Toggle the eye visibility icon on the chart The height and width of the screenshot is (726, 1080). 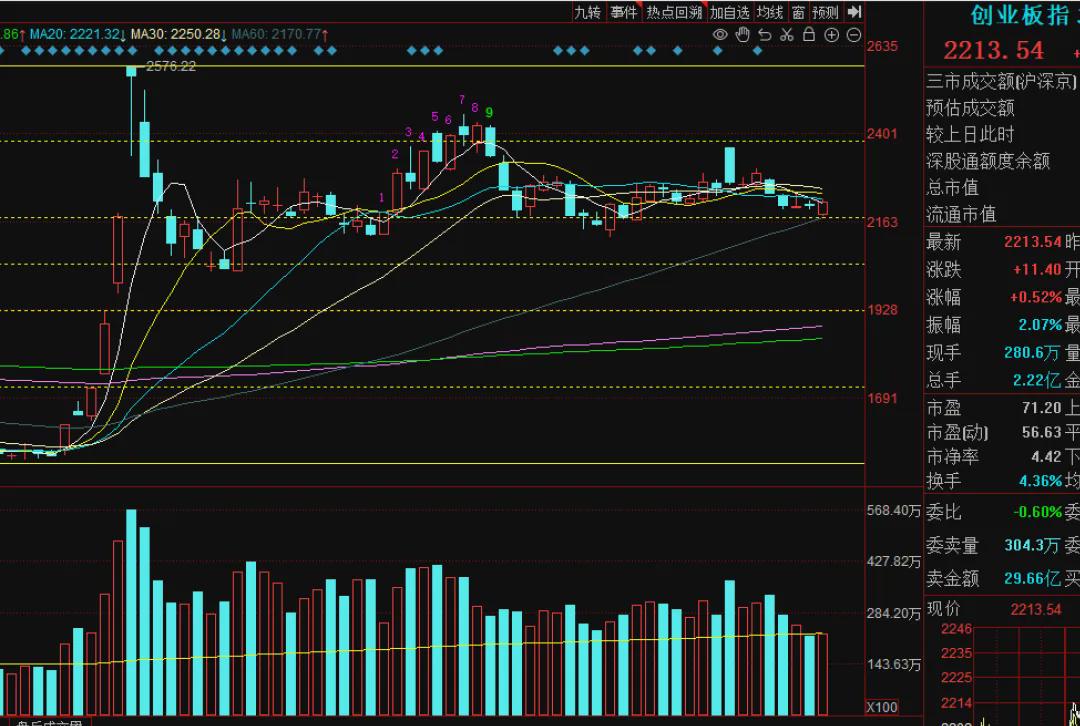click(x=720, y=34)
